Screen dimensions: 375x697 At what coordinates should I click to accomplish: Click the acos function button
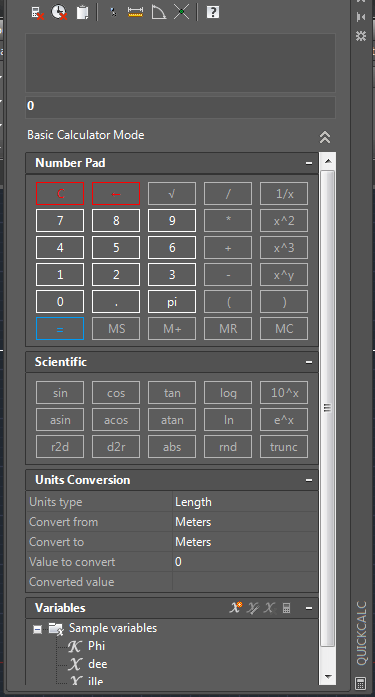[116, 420]
